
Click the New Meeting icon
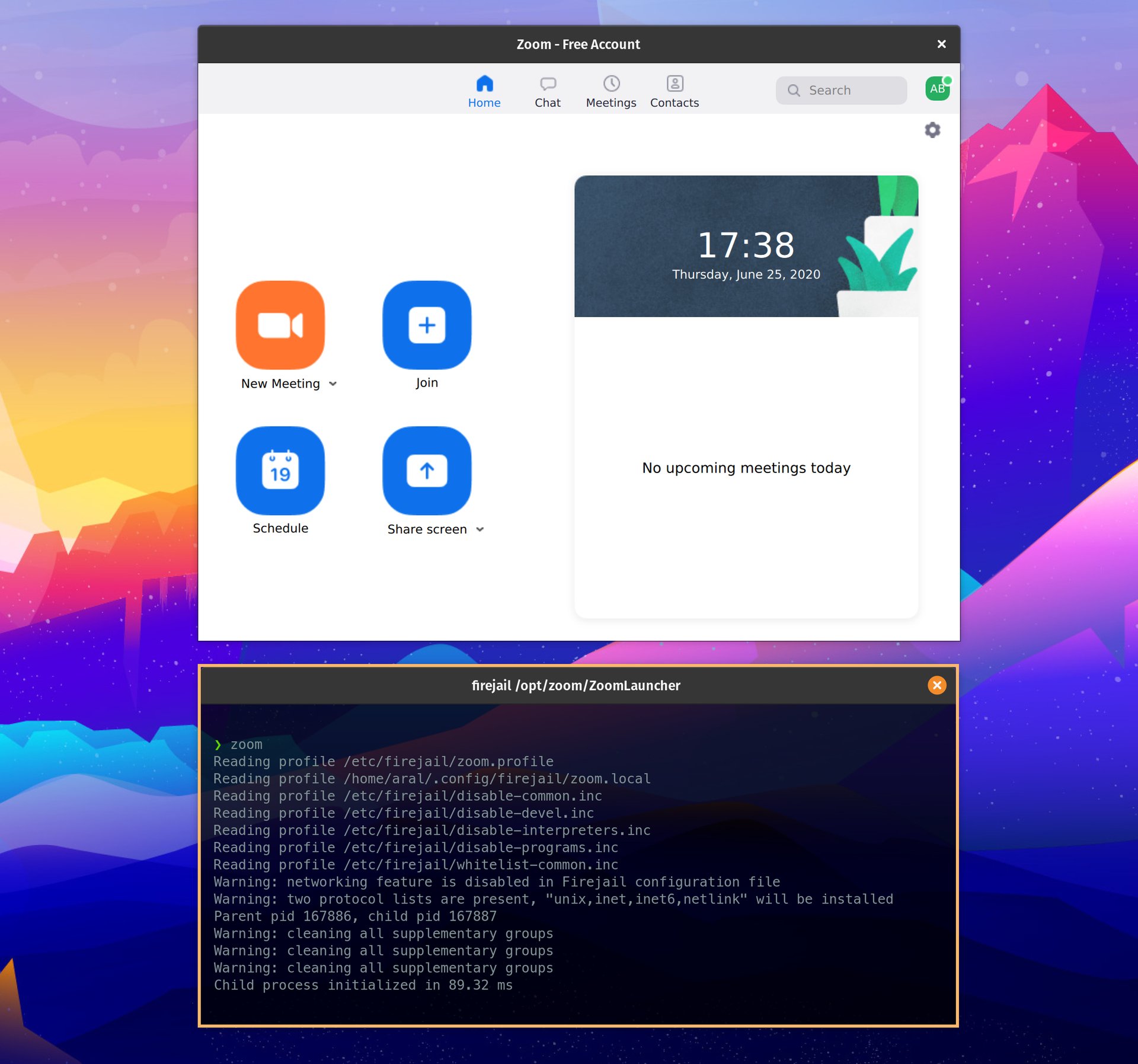tap(281, 325)
